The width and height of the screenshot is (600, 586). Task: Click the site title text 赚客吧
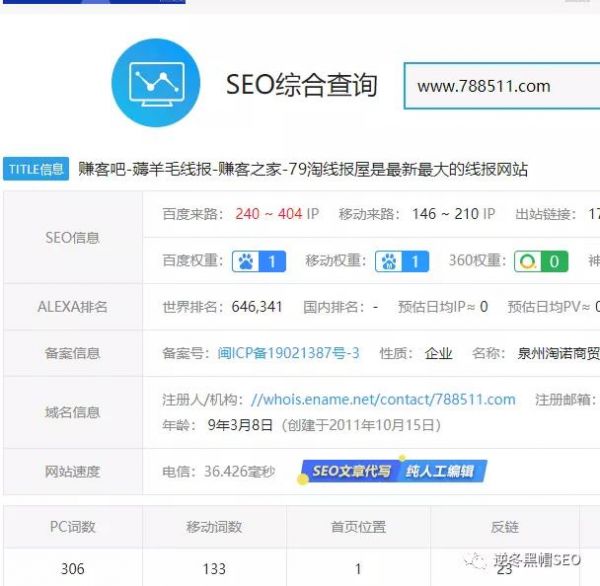click(x=100, y=169)
